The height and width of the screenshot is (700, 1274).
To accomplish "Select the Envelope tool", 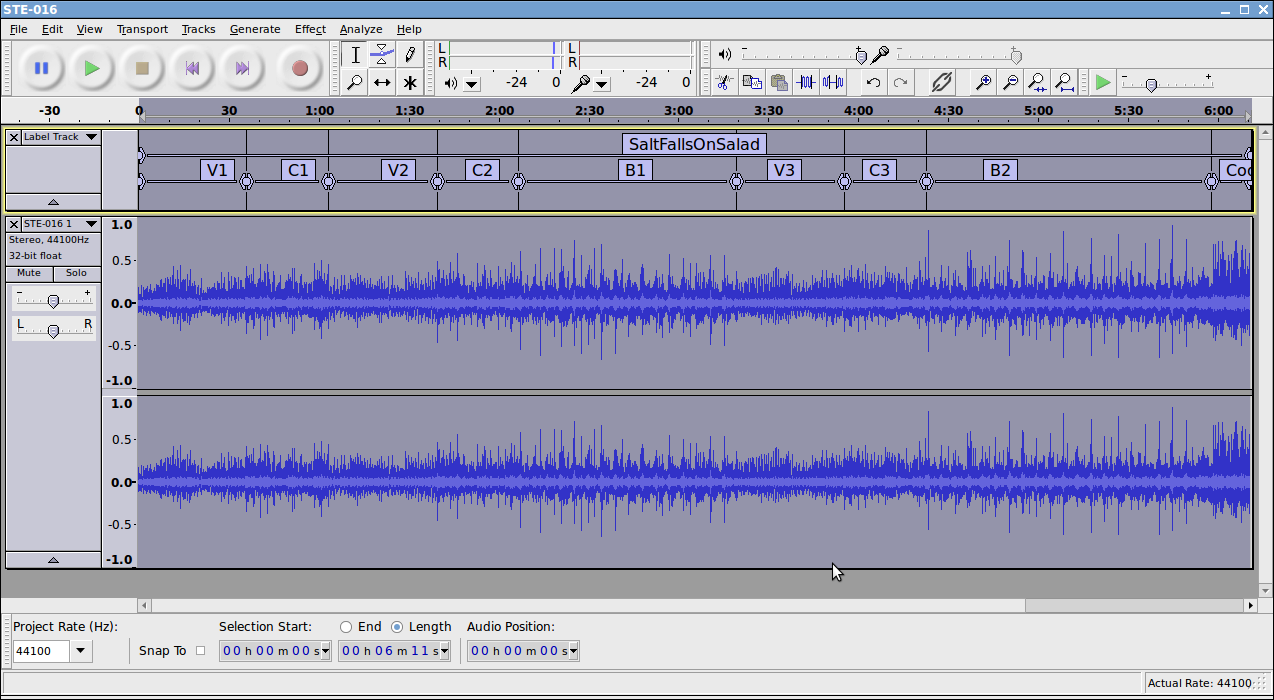I will pyautogui.click(x=381, y=54).
